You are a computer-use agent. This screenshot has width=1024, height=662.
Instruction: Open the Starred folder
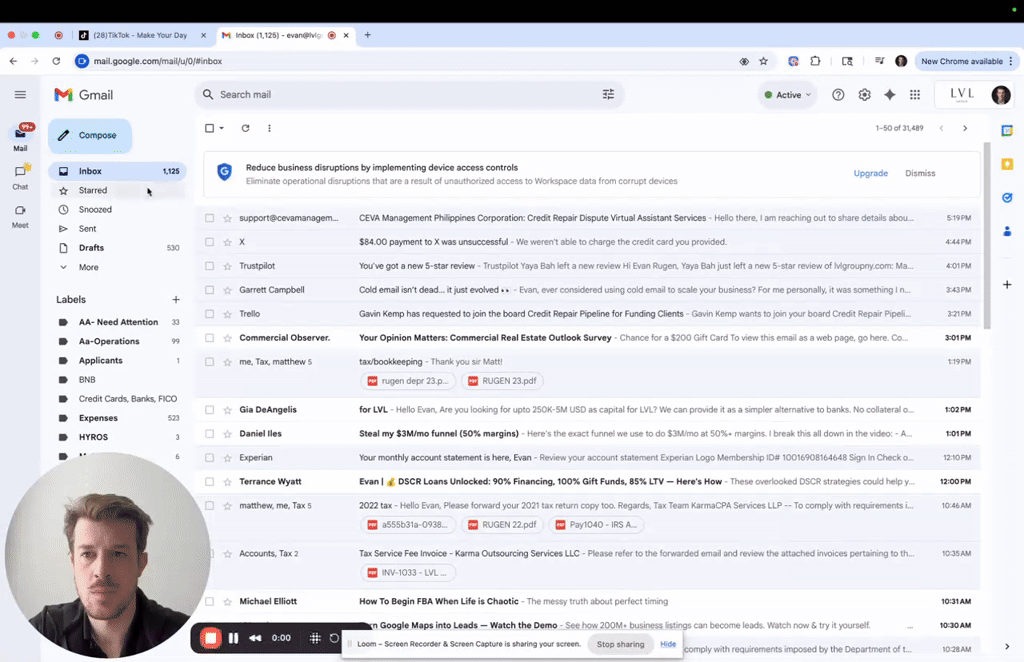tap(118, 191)
